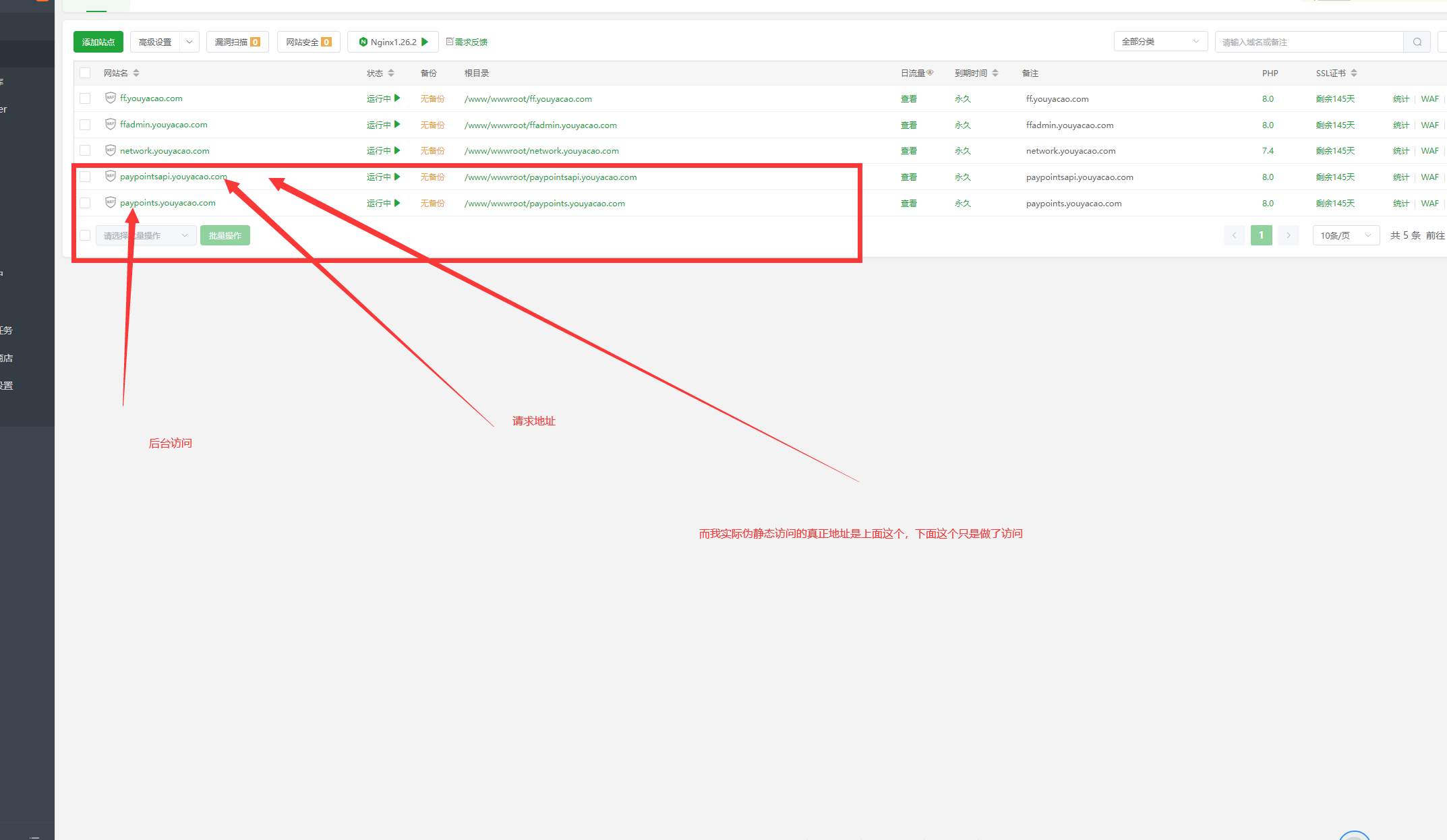Open the batch operation select dropdown
Viewport: 1447px width, 840px height.
point(146,235)
